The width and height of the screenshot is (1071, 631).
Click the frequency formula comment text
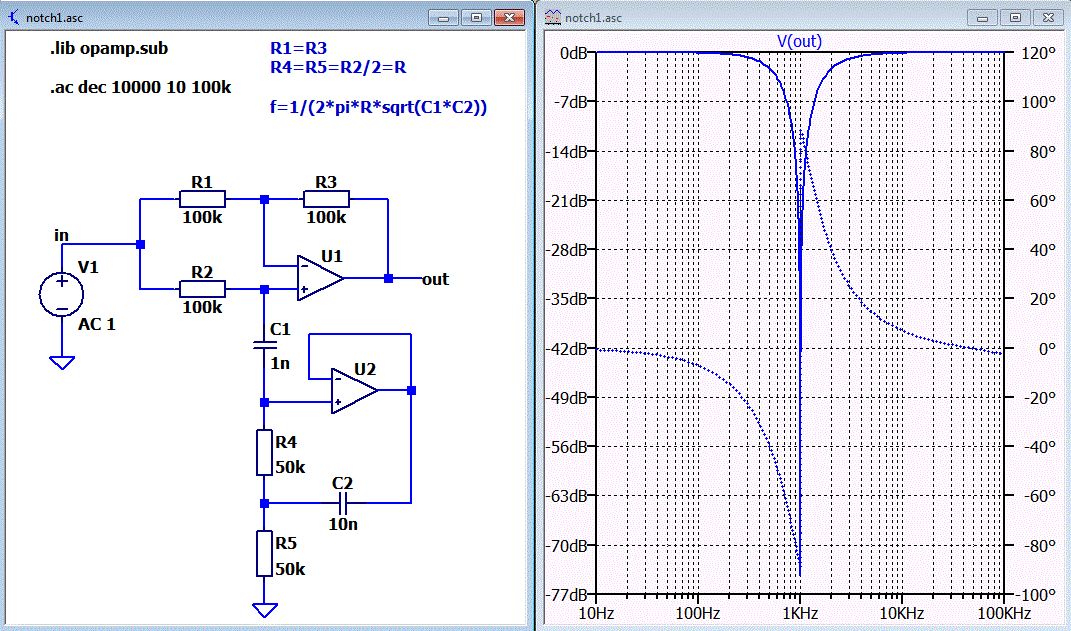pos(378,107)
